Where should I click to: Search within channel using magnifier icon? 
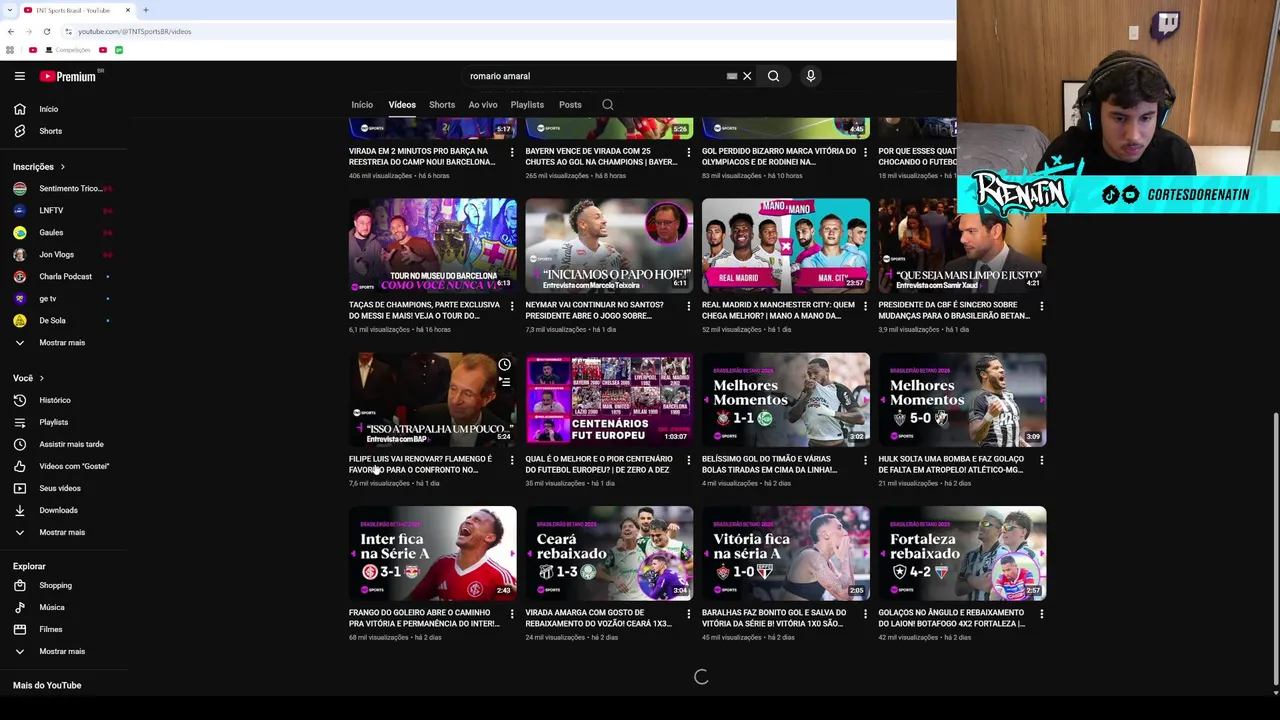point(607,104)
